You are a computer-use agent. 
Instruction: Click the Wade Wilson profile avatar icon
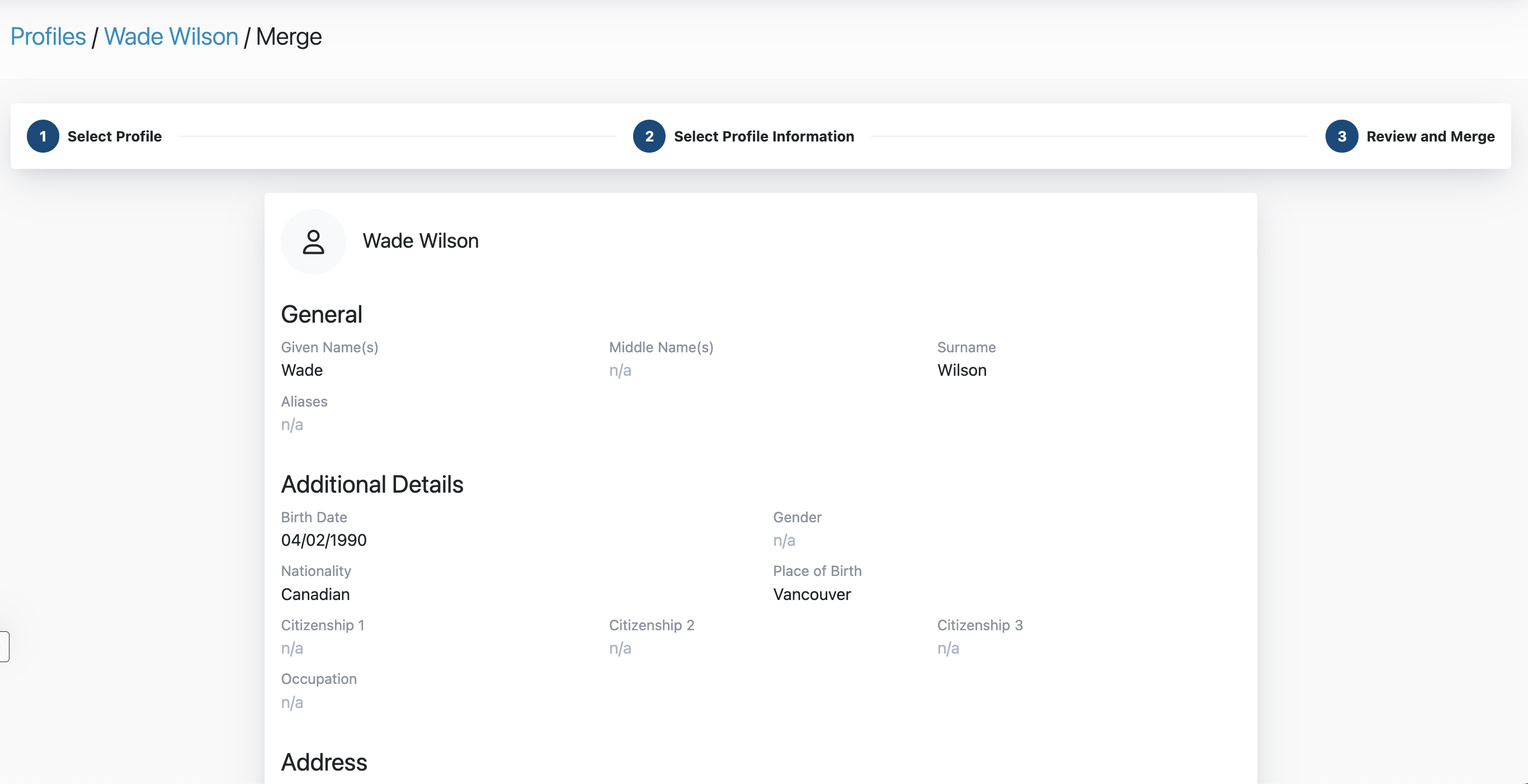click(313, 242)
